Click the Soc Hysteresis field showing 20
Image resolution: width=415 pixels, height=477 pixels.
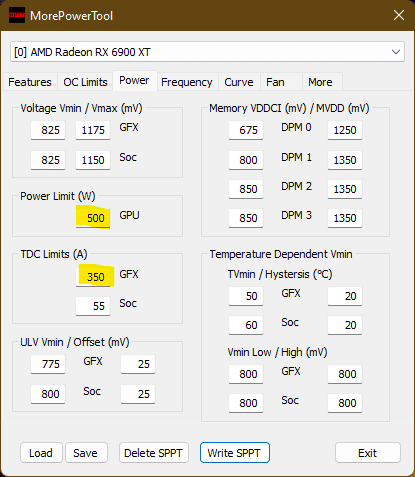345,325
